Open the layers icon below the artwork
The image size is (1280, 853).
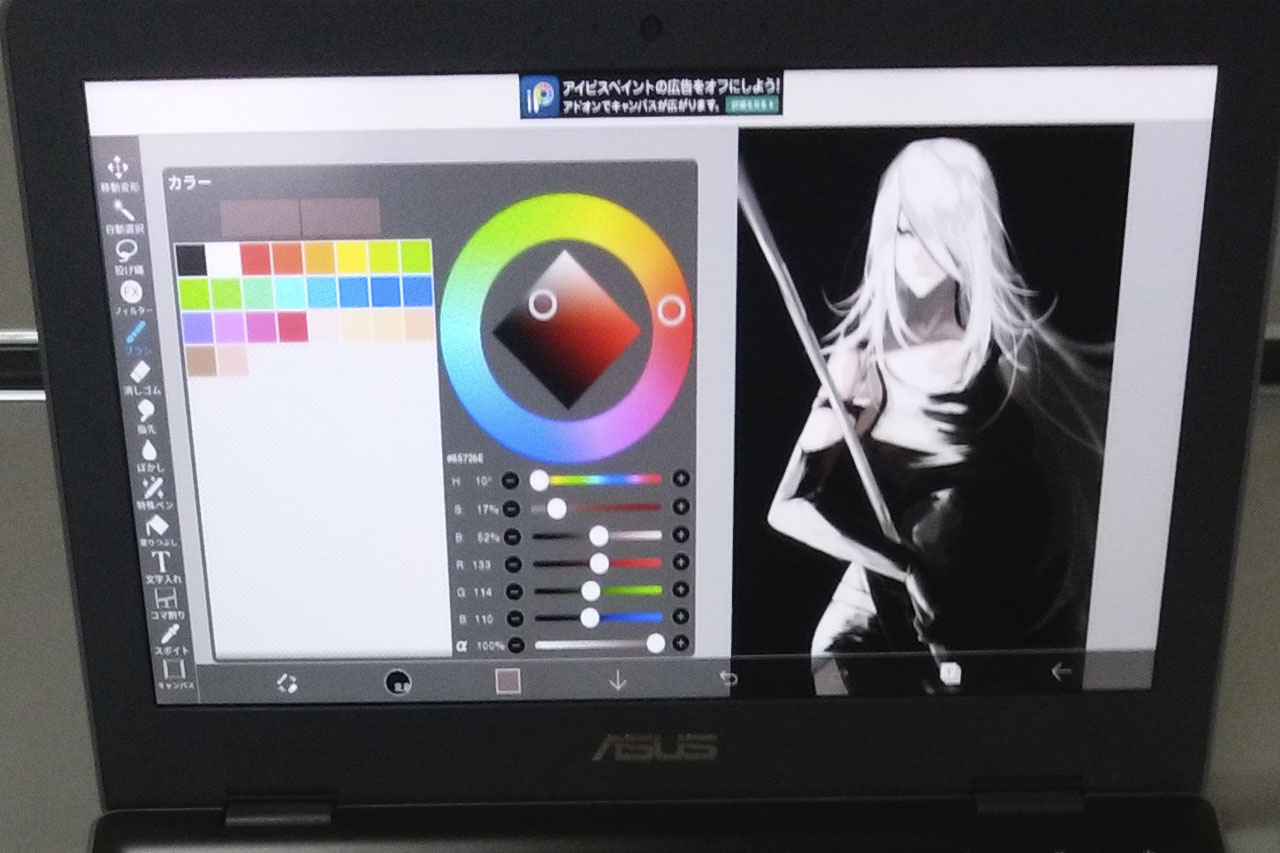pos(950,675)
